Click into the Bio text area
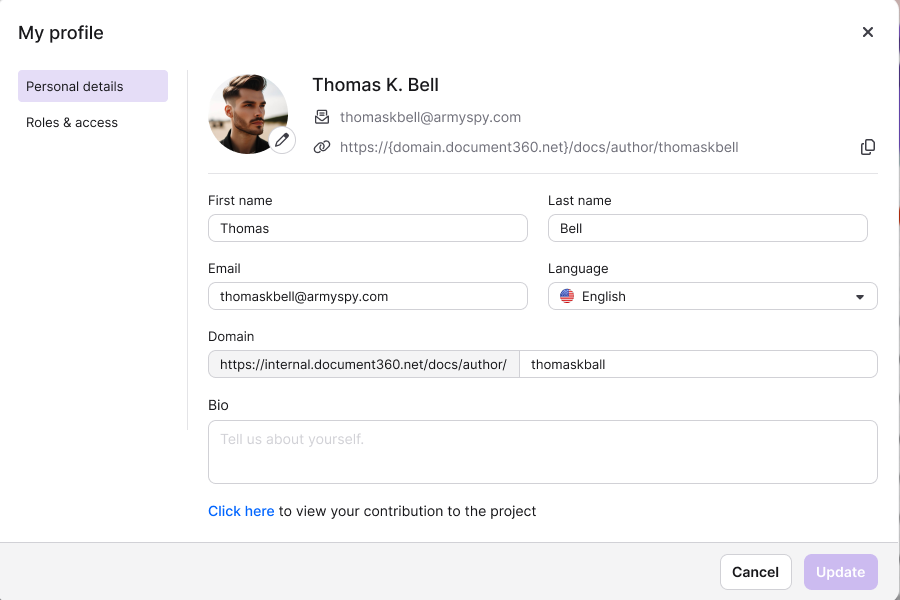The height and width of the screenshot is (600, 900). click(542, 452)
